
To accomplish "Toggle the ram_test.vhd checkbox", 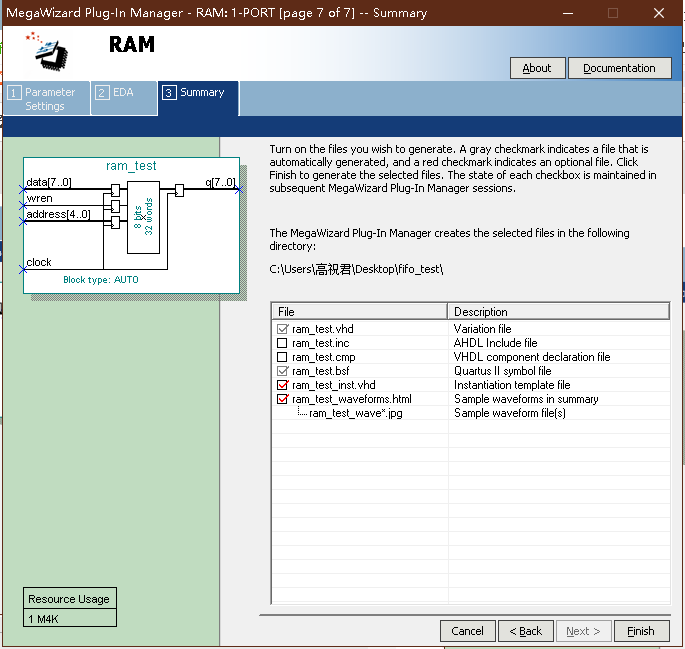I will [283, 329].
